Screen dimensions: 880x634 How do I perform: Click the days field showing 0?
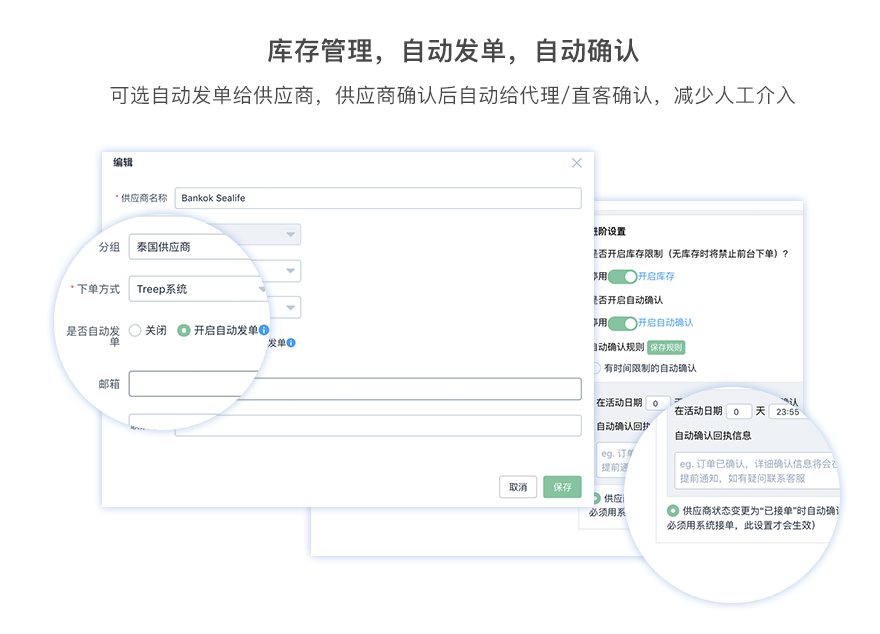738,411
